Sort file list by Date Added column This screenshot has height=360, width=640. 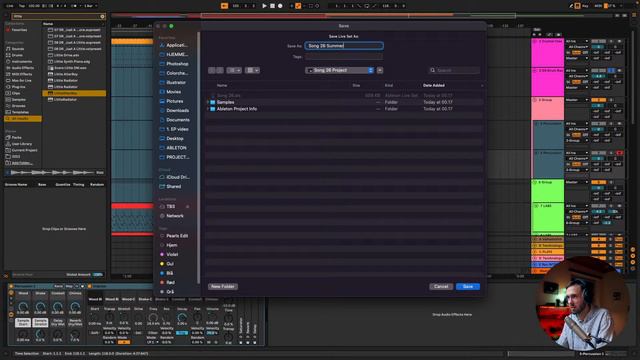[x=434, y=85]
